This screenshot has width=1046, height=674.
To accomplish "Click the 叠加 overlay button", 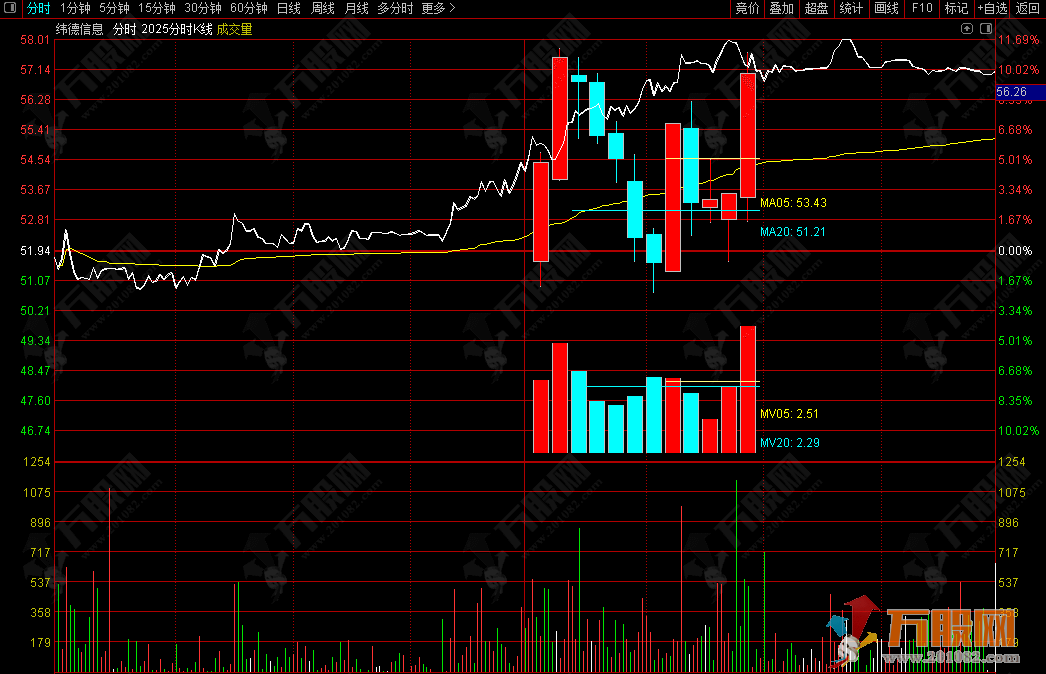I will pos(782,8).
